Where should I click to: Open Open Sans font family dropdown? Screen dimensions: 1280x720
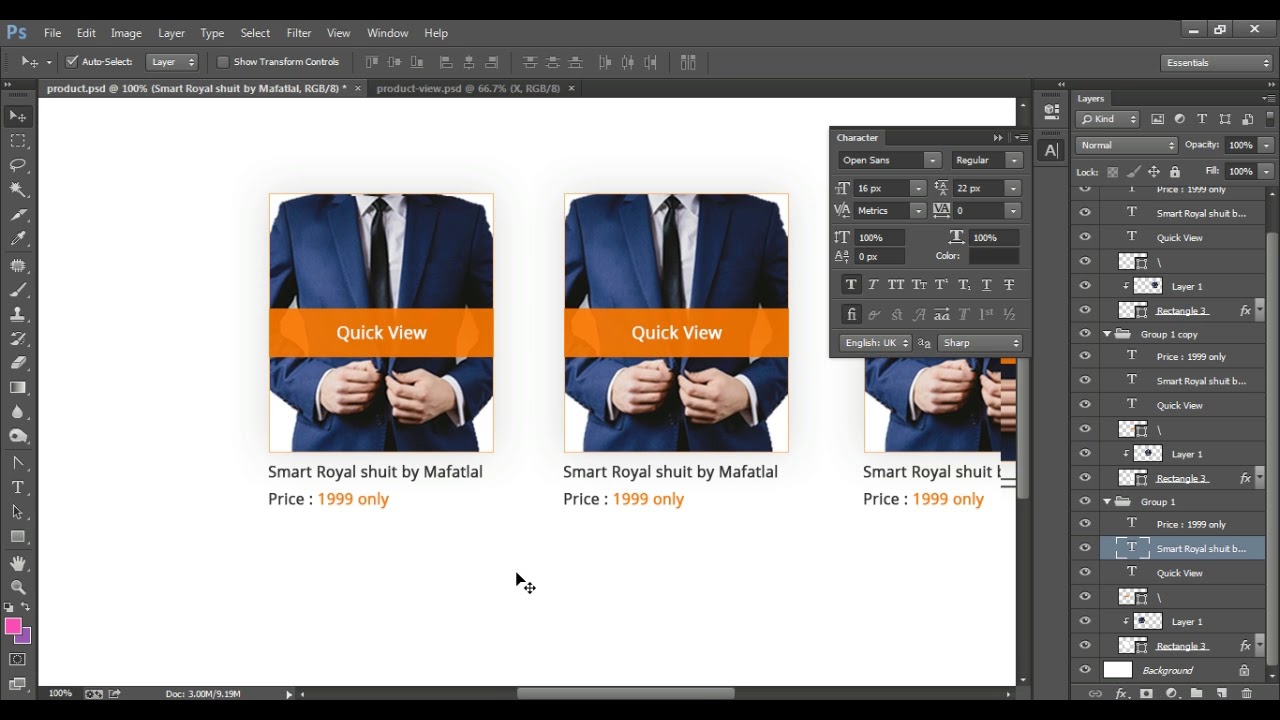pyautogui.click(x=932, y=160)
